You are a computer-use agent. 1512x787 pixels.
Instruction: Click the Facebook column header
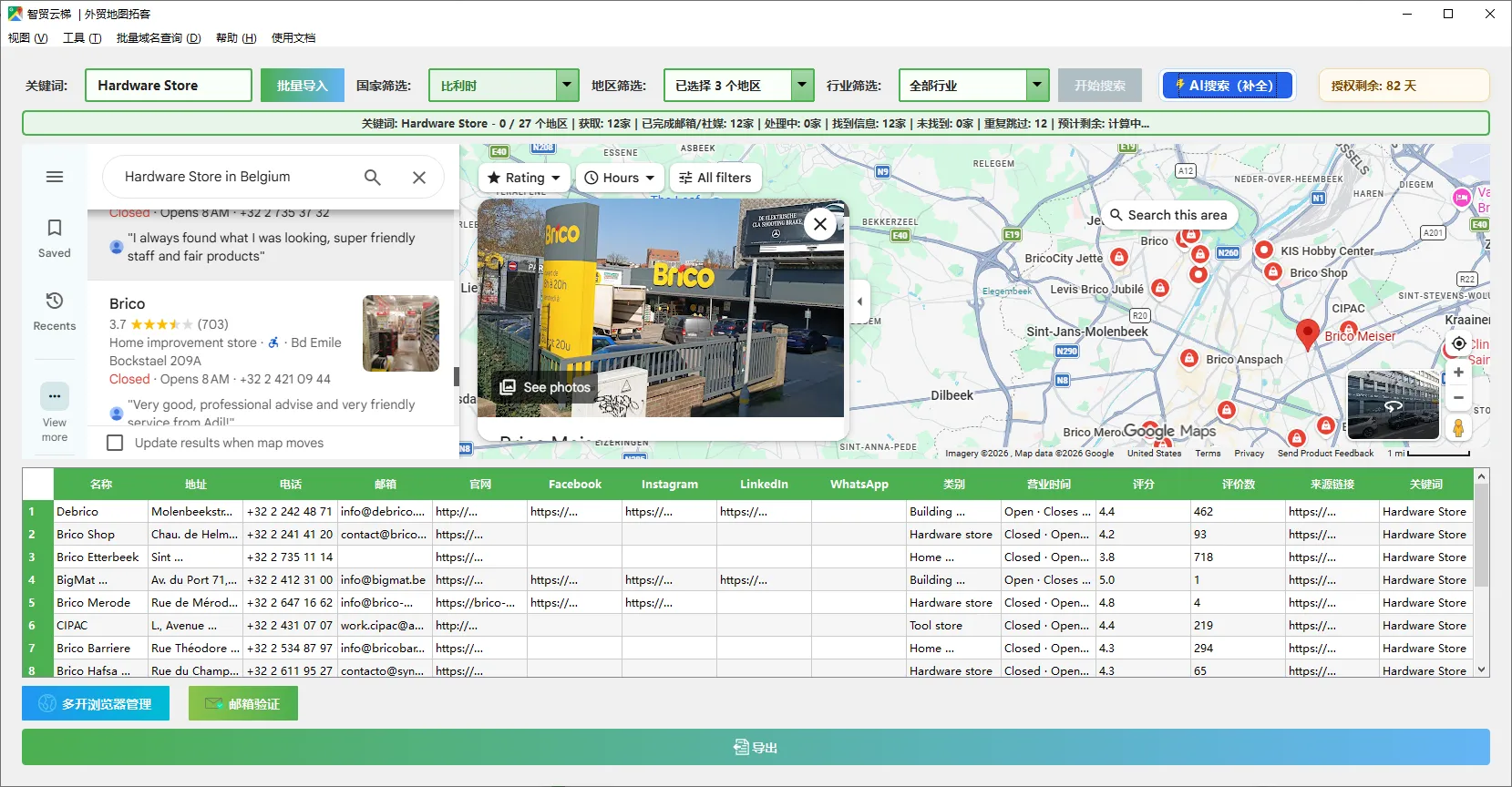[575, 484]
